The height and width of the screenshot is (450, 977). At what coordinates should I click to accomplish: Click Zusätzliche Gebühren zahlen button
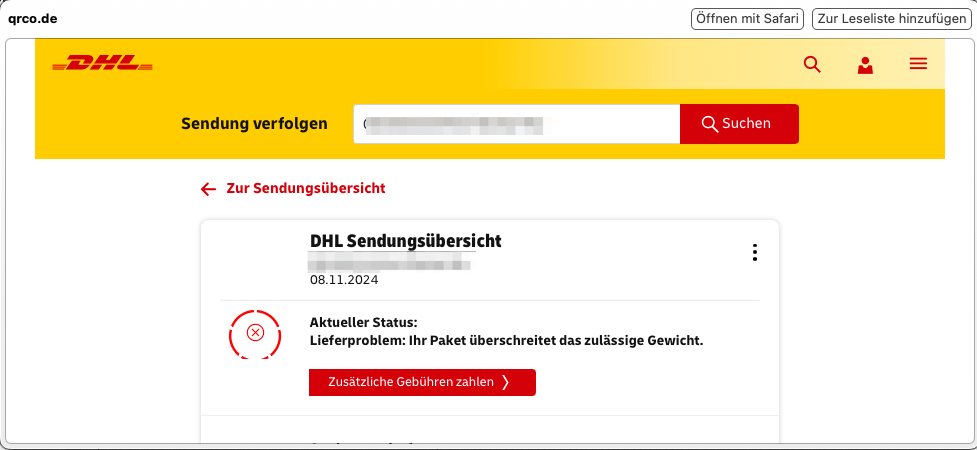click(x=422, y=382)
